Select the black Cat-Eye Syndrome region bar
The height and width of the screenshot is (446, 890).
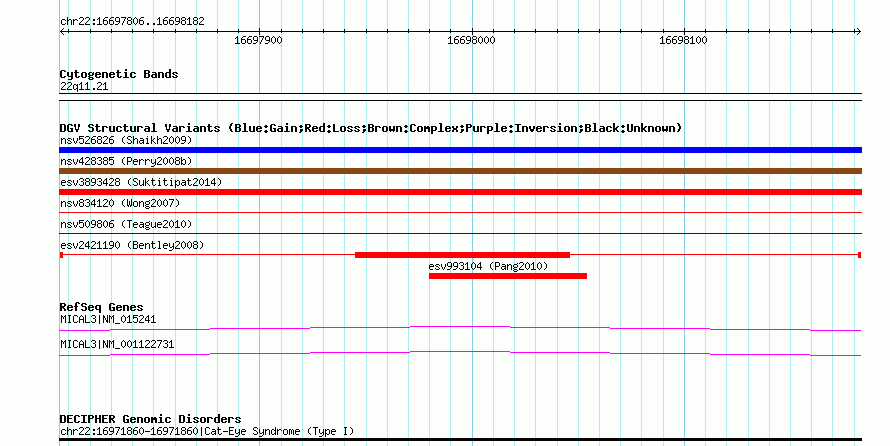coord(460,440)
